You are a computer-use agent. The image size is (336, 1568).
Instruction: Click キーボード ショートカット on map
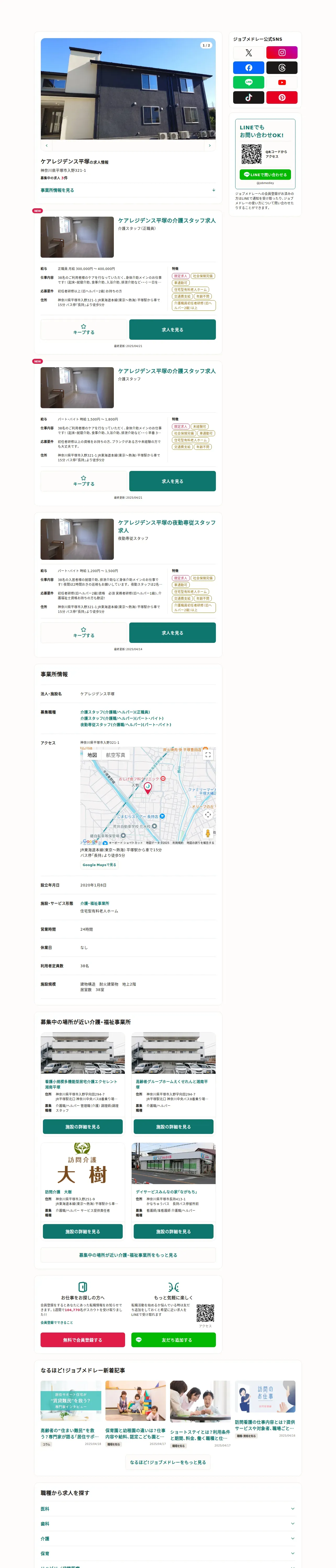126,843
